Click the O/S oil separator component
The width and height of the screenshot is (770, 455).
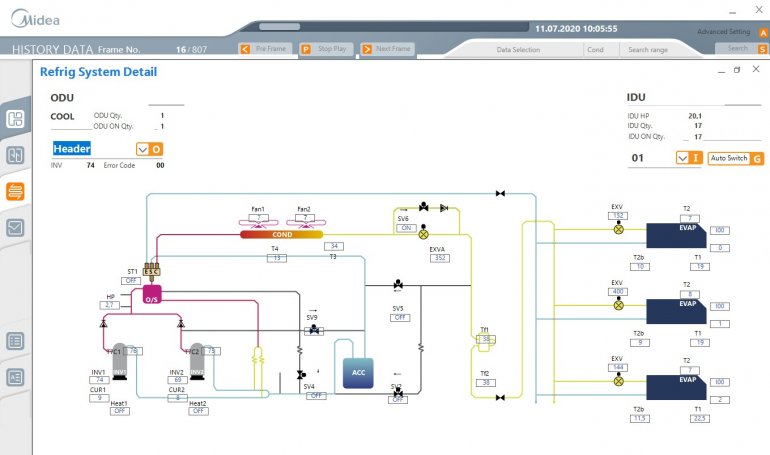tap(152, 294)
